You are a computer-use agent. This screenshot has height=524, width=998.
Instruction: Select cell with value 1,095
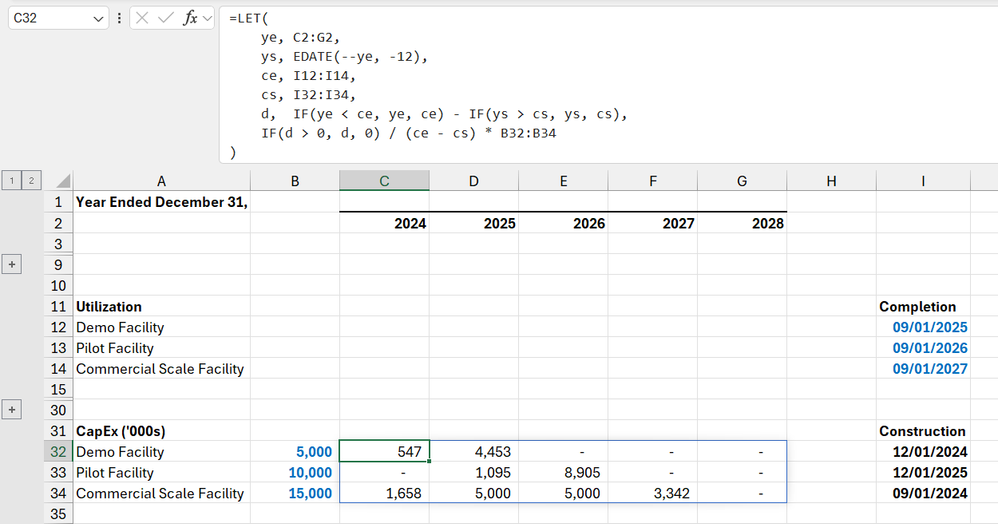pos(474,472)
